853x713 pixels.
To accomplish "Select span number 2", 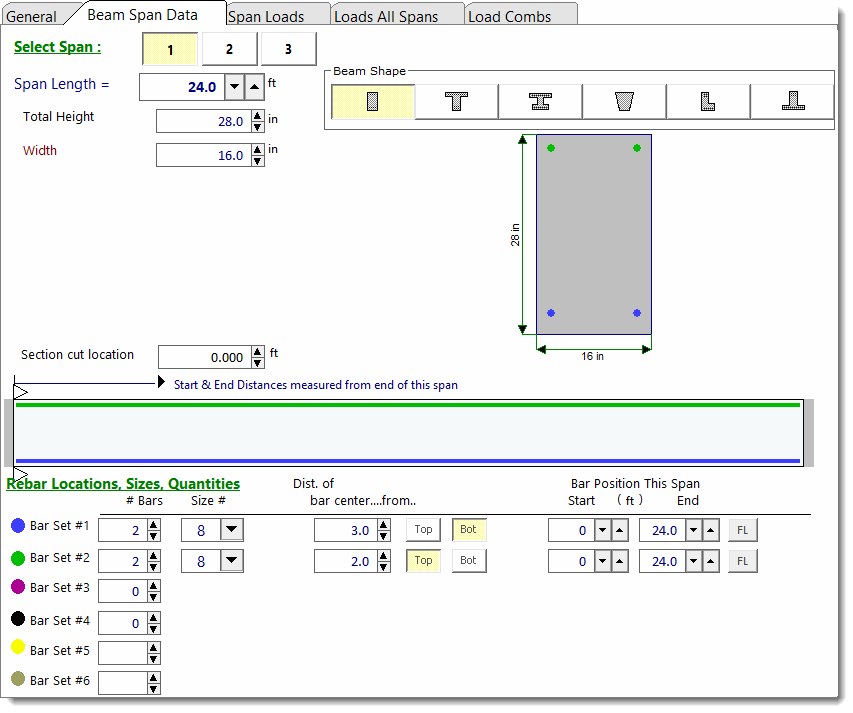I will (229, 49).
